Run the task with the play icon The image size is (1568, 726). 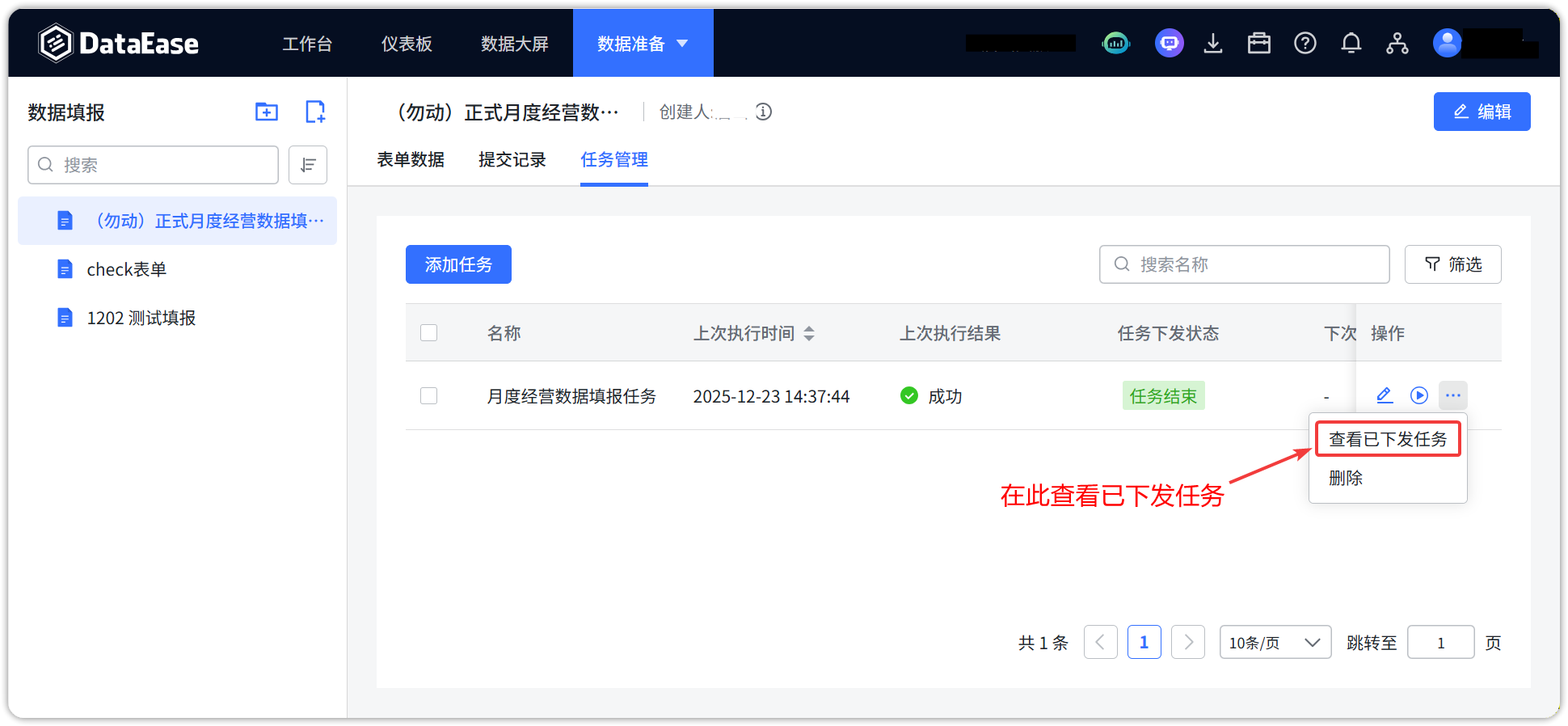(x=1418, y=395)
